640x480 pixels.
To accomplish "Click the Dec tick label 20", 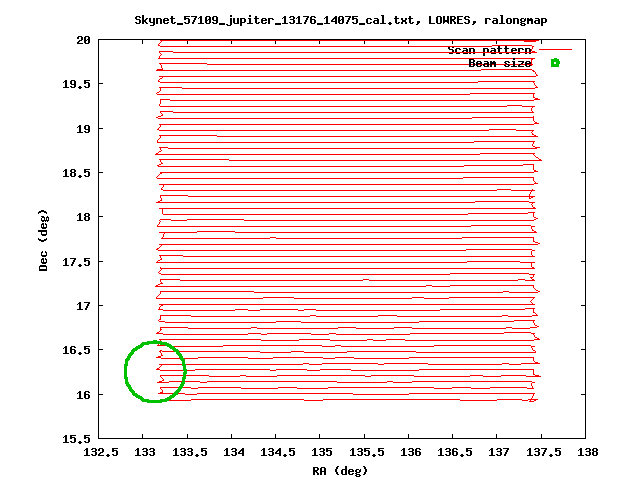I will point(83,40).
